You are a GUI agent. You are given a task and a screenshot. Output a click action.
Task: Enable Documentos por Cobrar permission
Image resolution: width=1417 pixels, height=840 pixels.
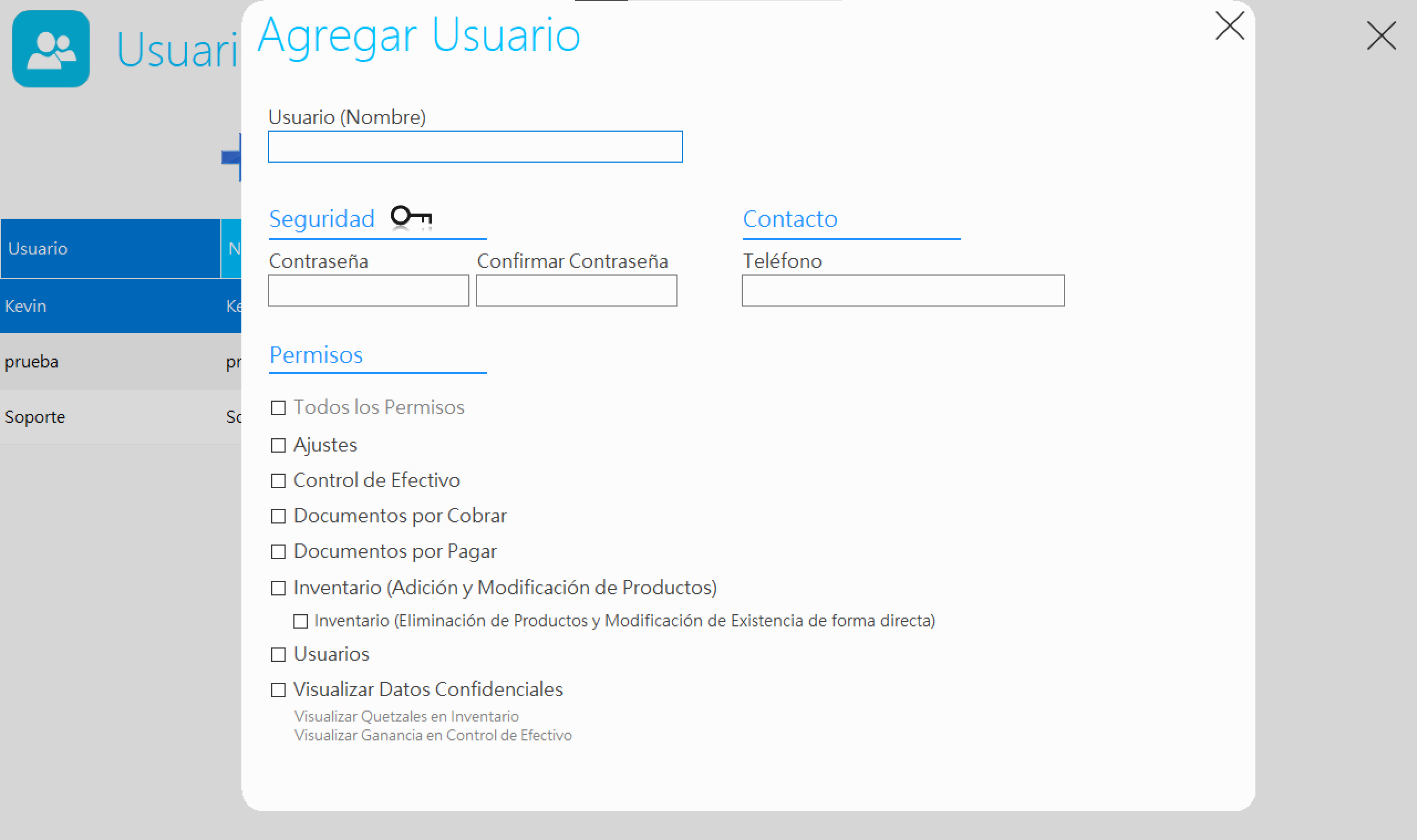(x=278, y=516)
